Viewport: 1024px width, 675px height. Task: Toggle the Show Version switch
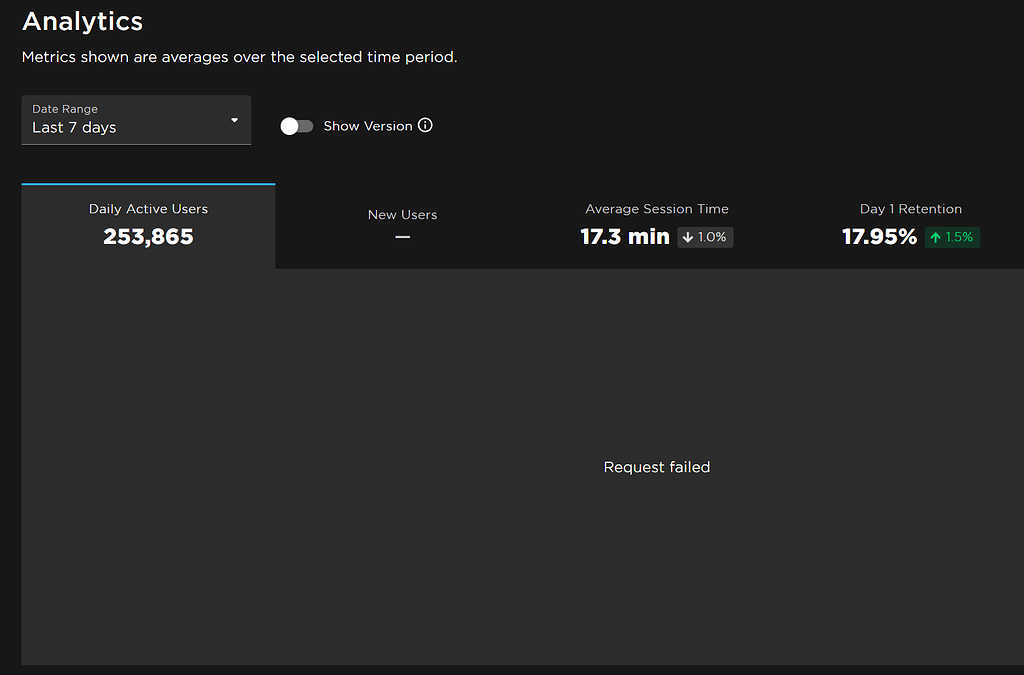(x=296, y=126)
